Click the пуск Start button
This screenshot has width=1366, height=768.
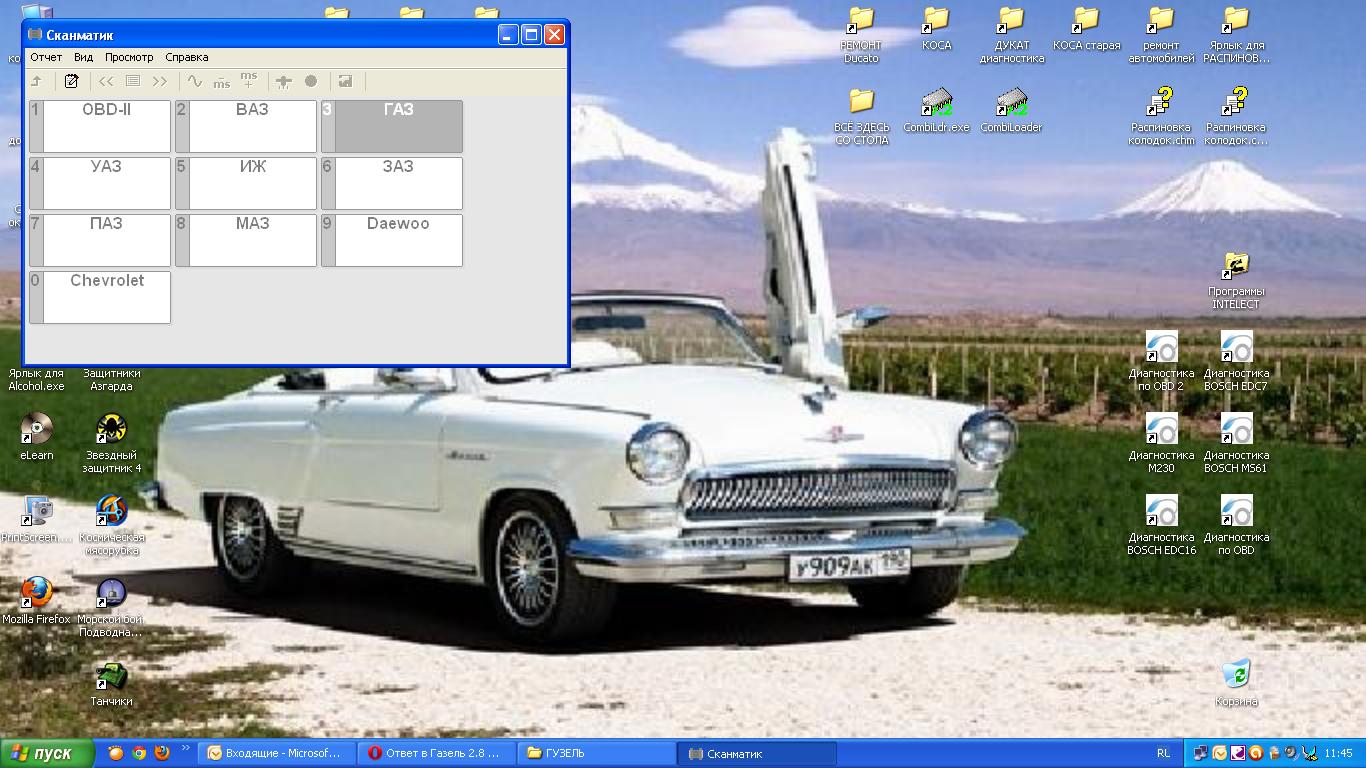48,753
